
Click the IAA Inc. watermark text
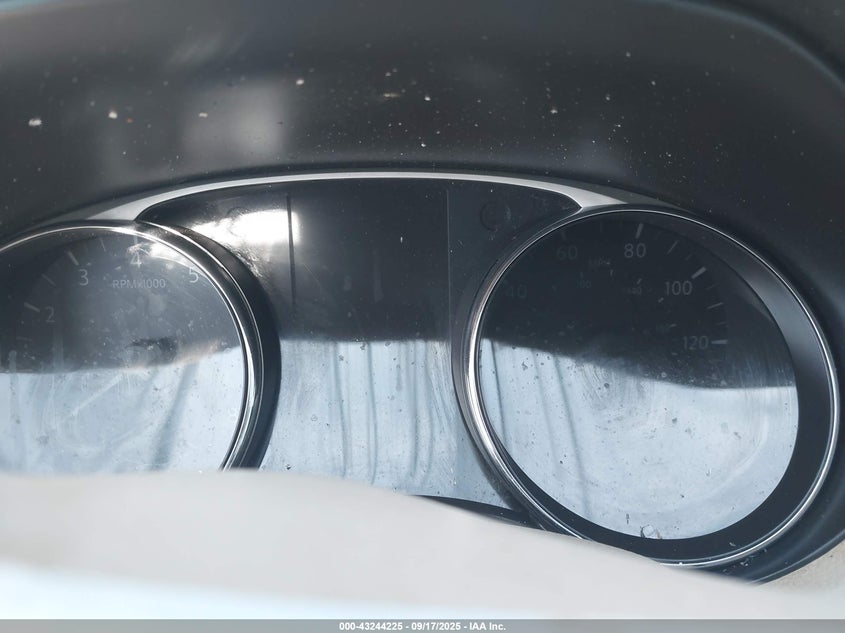[x=483, y=627]
